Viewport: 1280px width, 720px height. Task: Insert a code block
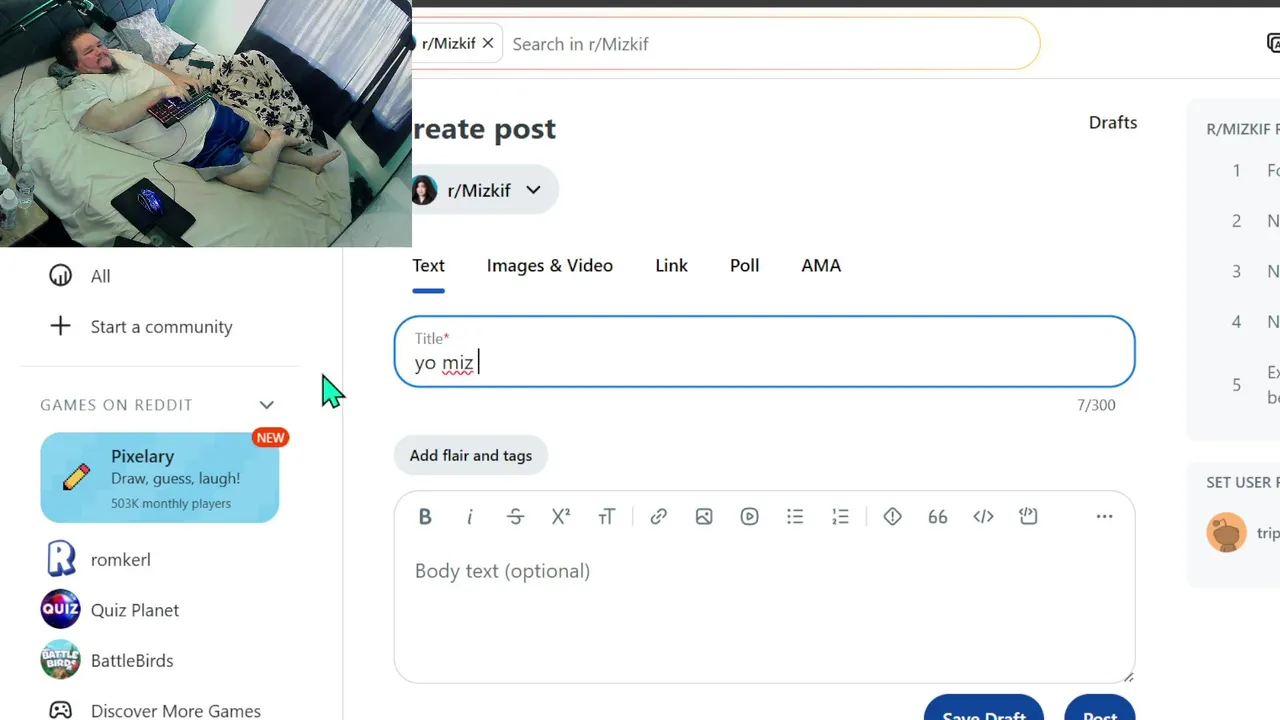[x=1028, y=517]
